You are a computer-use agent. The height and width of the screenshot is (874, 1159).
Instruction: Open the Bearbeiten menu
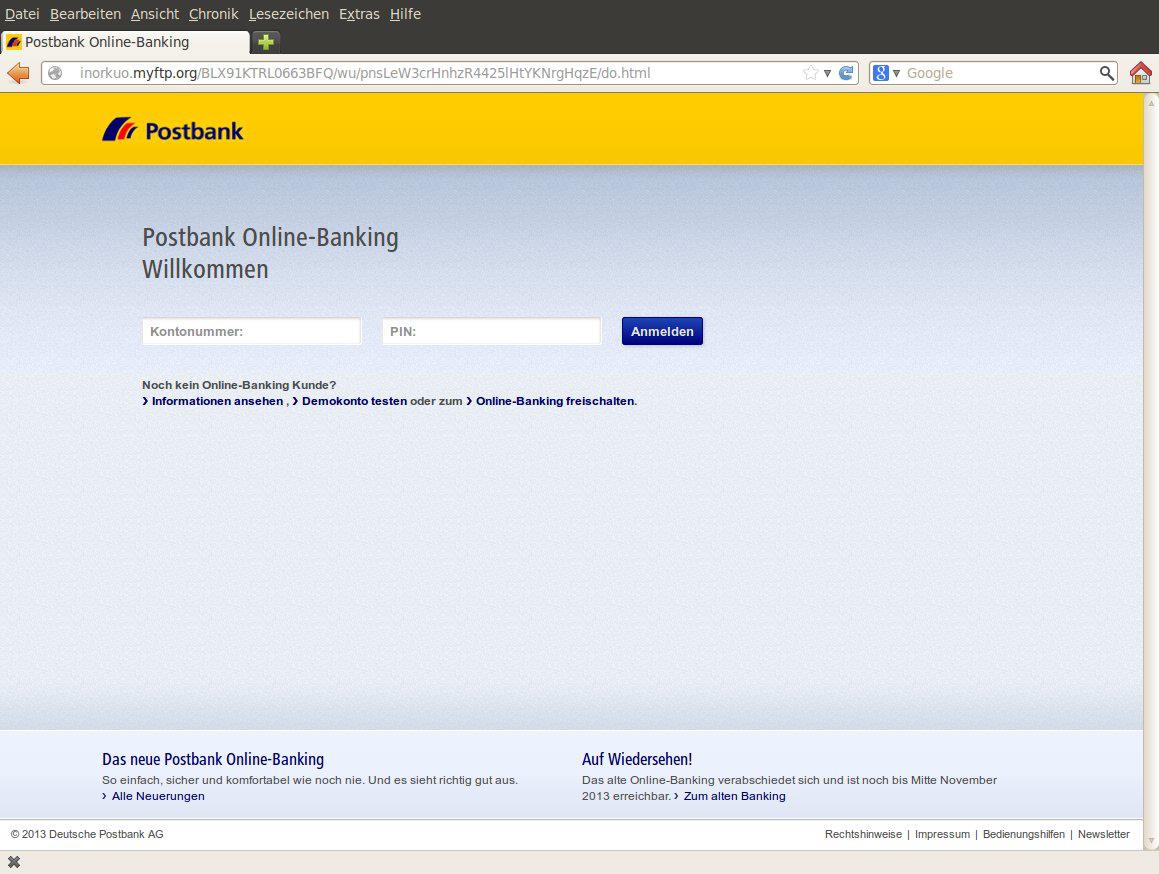pyautogui.click(x=85, y=14)
